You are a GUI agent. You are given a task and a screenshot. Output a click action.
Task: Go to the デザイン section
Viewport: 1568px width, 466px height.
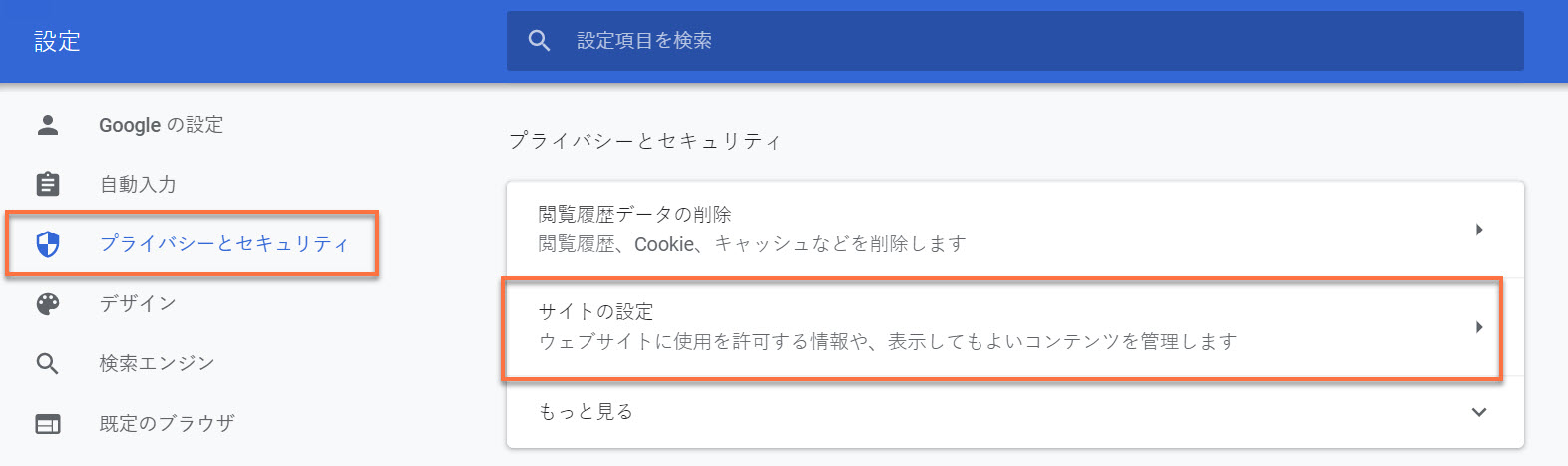[138, 303]
